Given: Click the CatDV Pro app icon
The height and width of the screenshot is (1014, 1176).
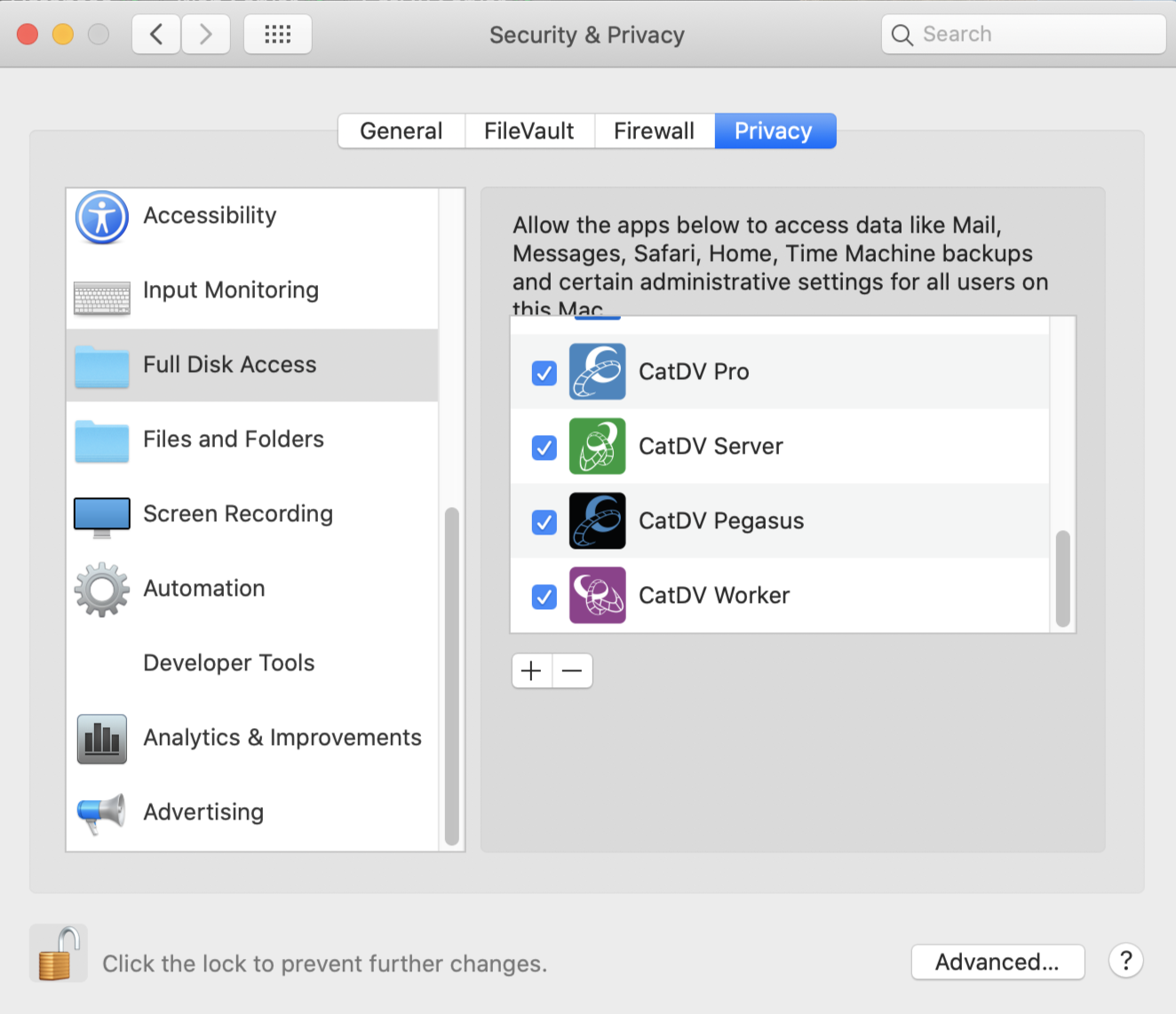Looking at the screenshot, I should click(x=597, y=371).
